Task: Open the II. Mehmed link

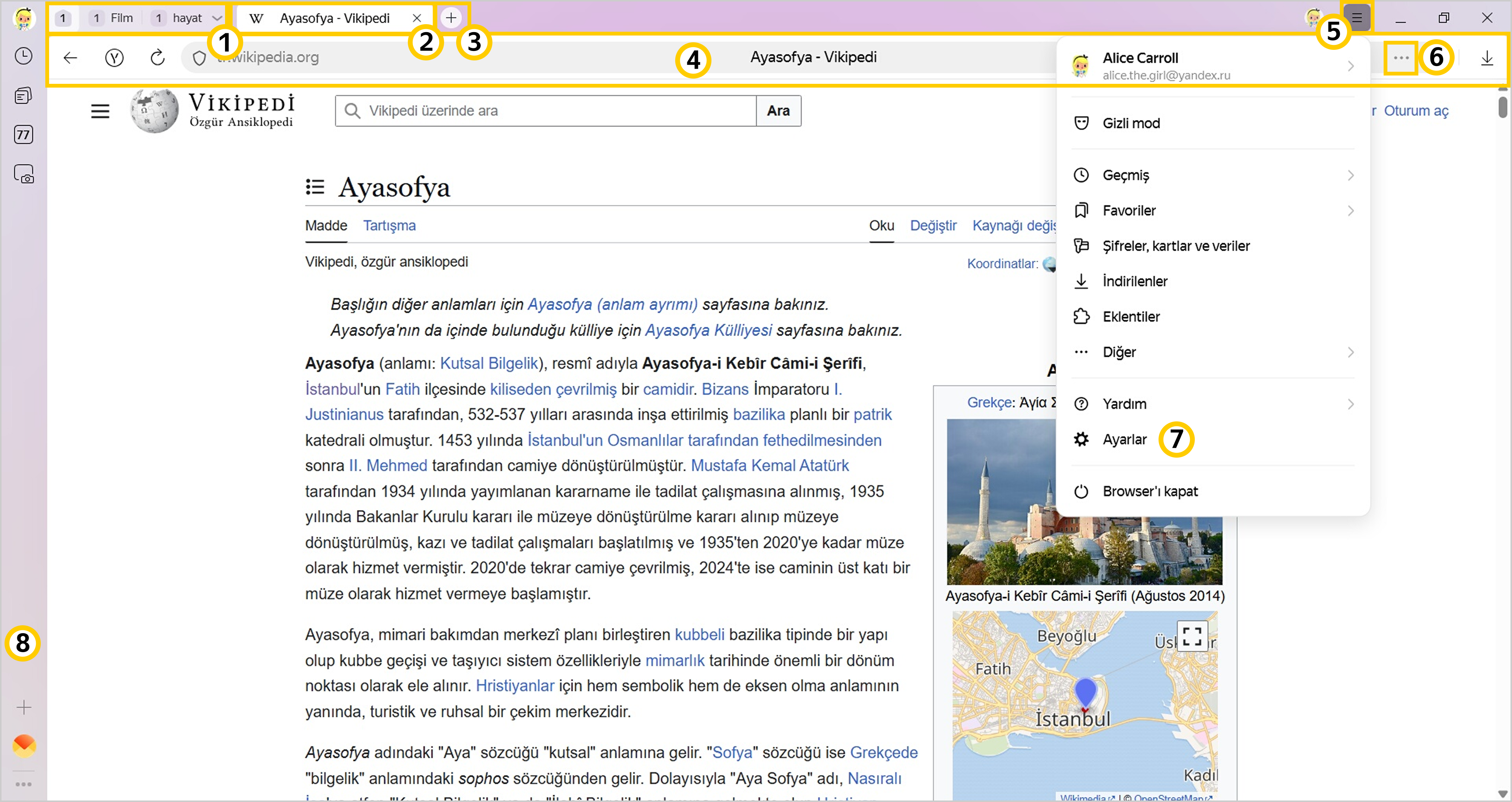Action: pos(388,466)
